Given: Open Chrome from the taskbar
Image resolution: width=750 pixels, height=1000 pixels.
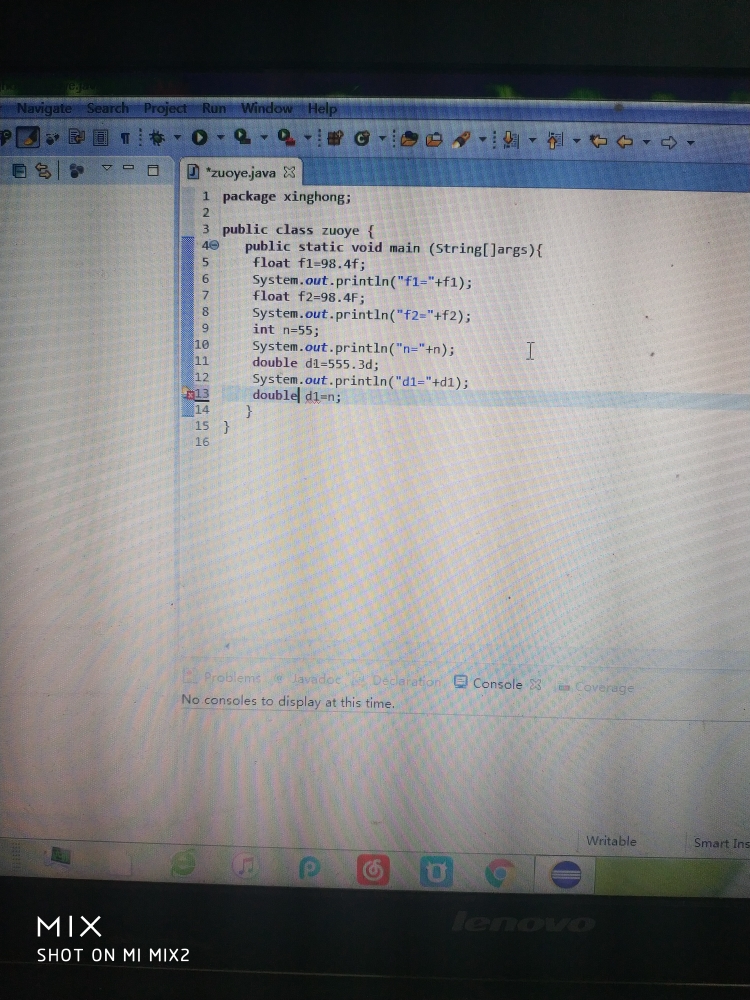Looking at the screenshot, I should pyautogui.click(x=499, y=873).
